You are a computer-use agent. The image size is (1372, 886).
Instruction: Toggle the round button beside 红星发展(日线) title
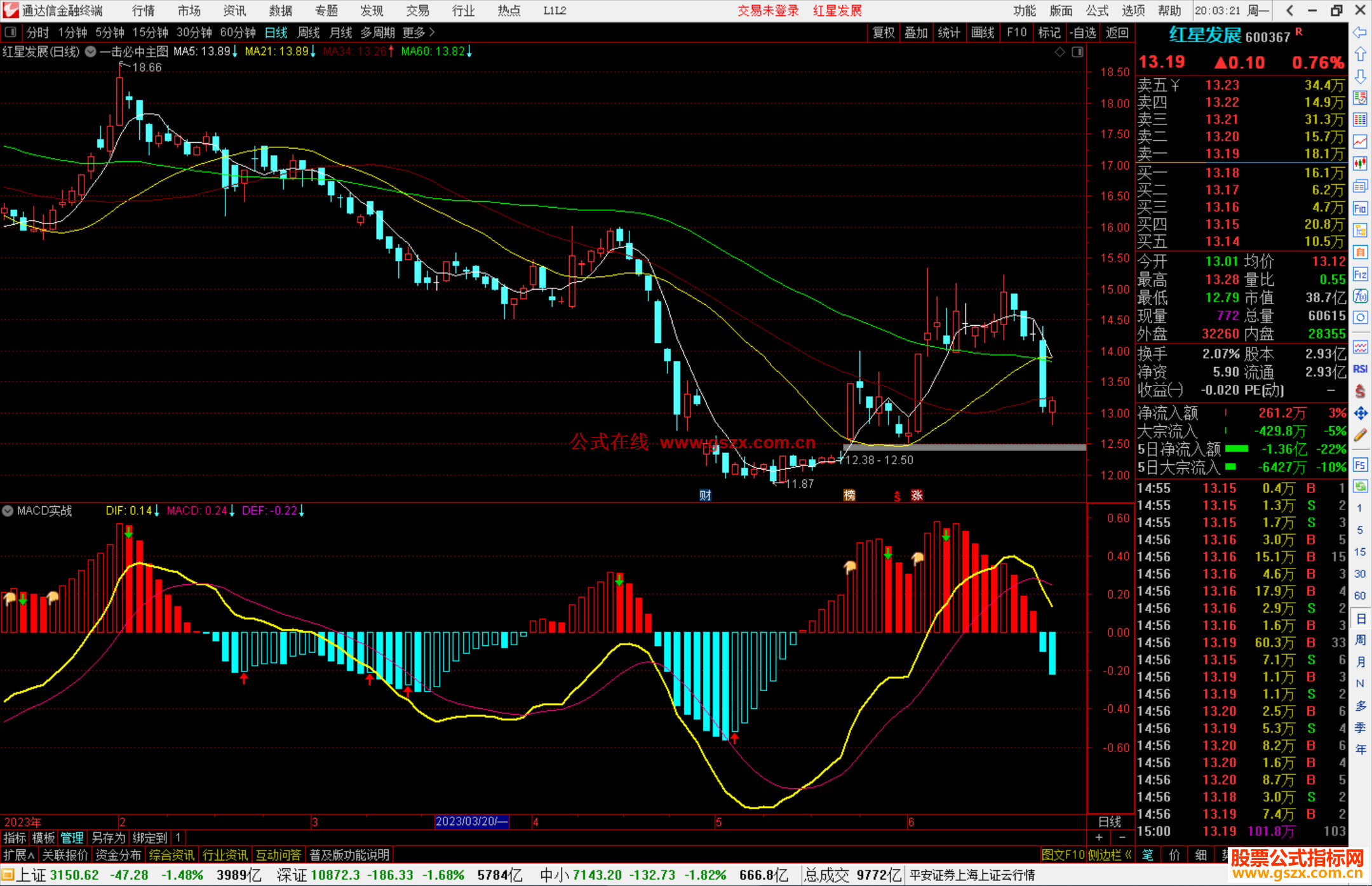click(91, 51)
